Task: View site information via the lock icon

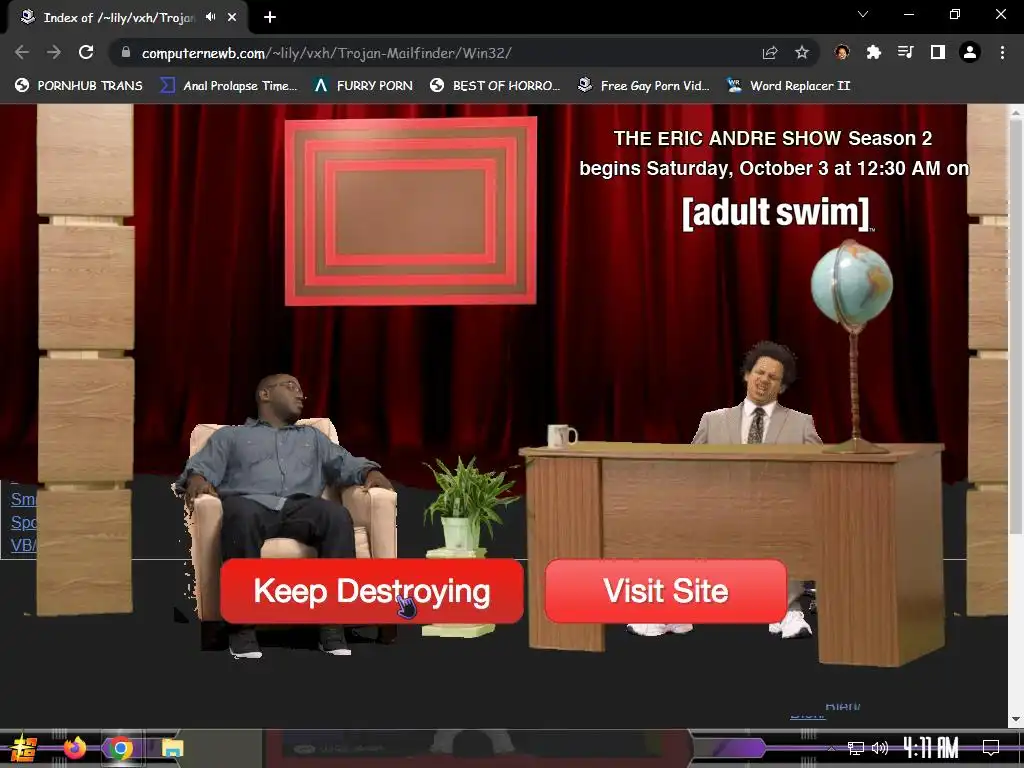Action: (x=126, y=52)
